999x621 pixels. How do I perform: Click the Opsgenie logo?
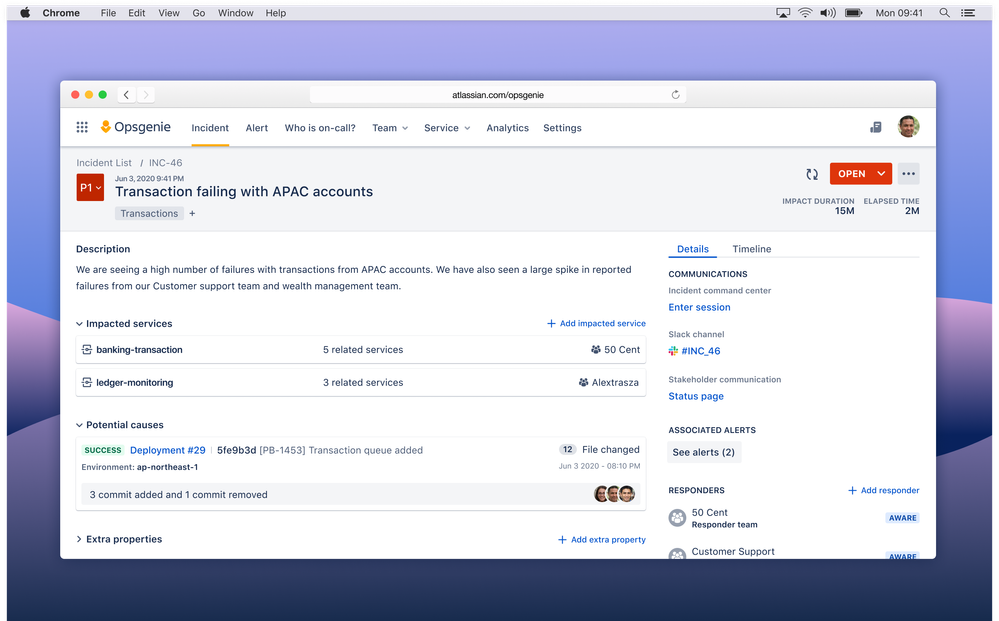pos(136,127)
